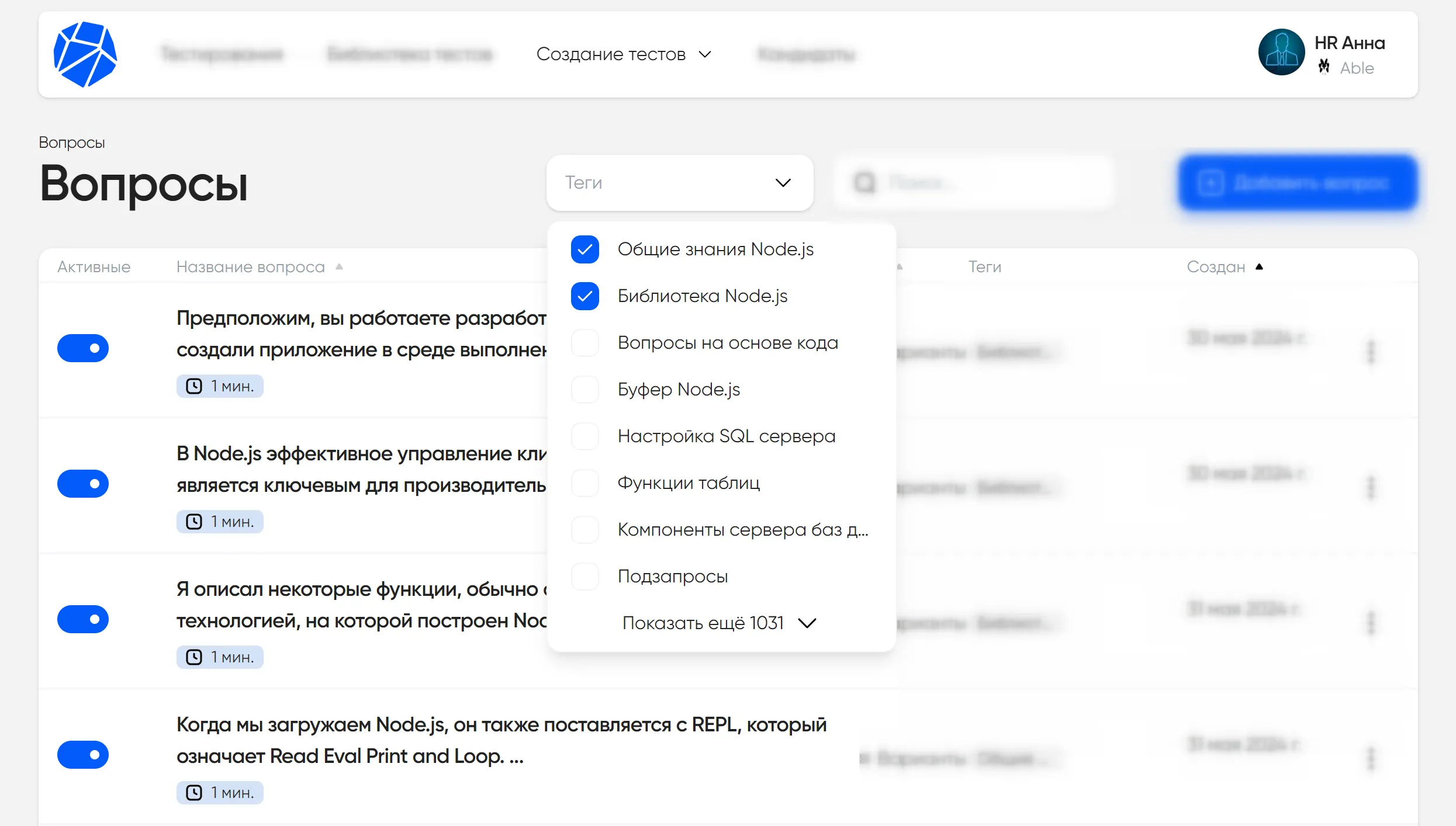Open three-dot menu of the REPL question row
Screen dimensions: 1456x826
pyautogui.click(x=1371, y=758)
